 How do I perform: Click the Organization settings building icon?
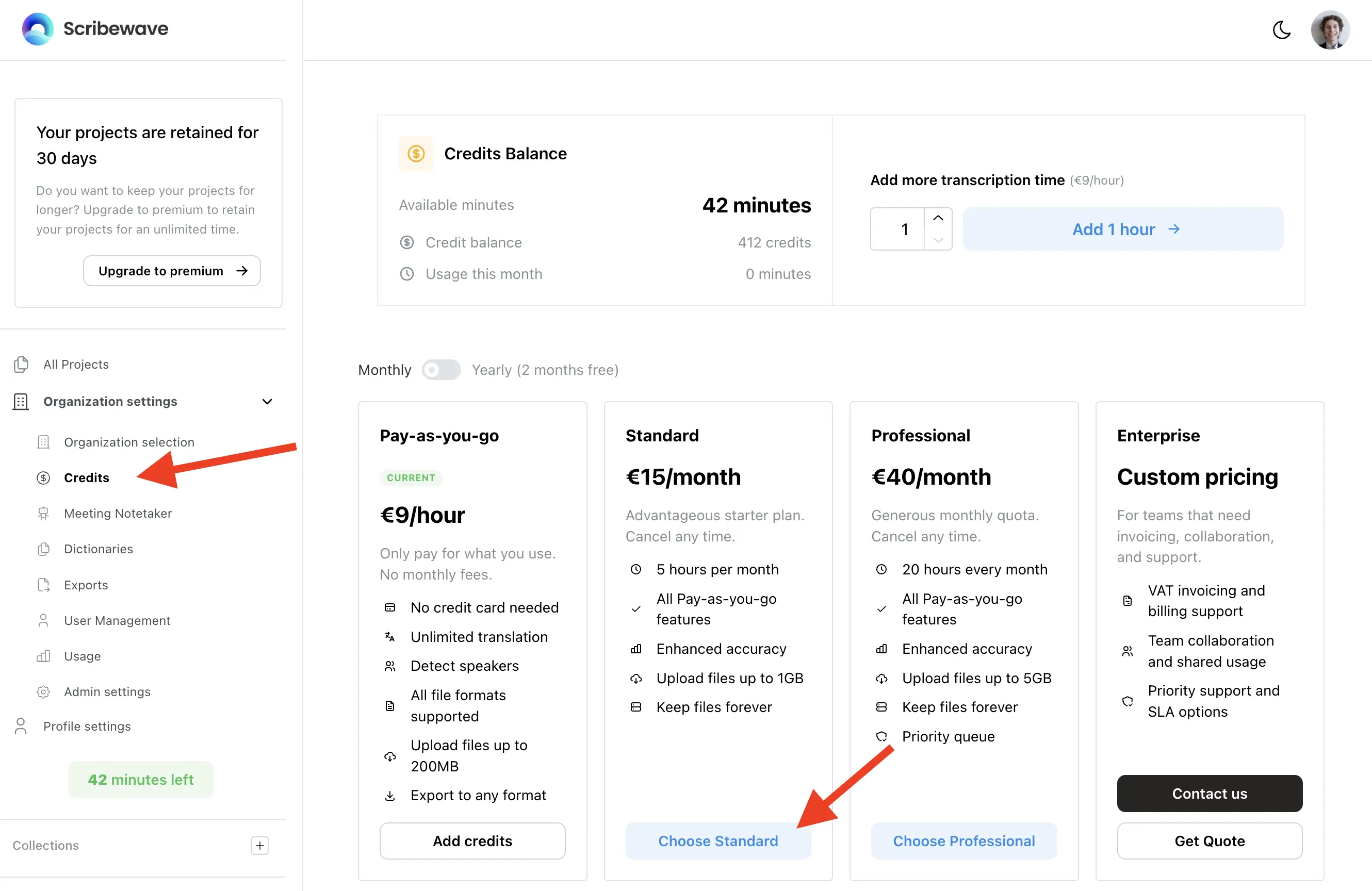[x=21, y=402]
